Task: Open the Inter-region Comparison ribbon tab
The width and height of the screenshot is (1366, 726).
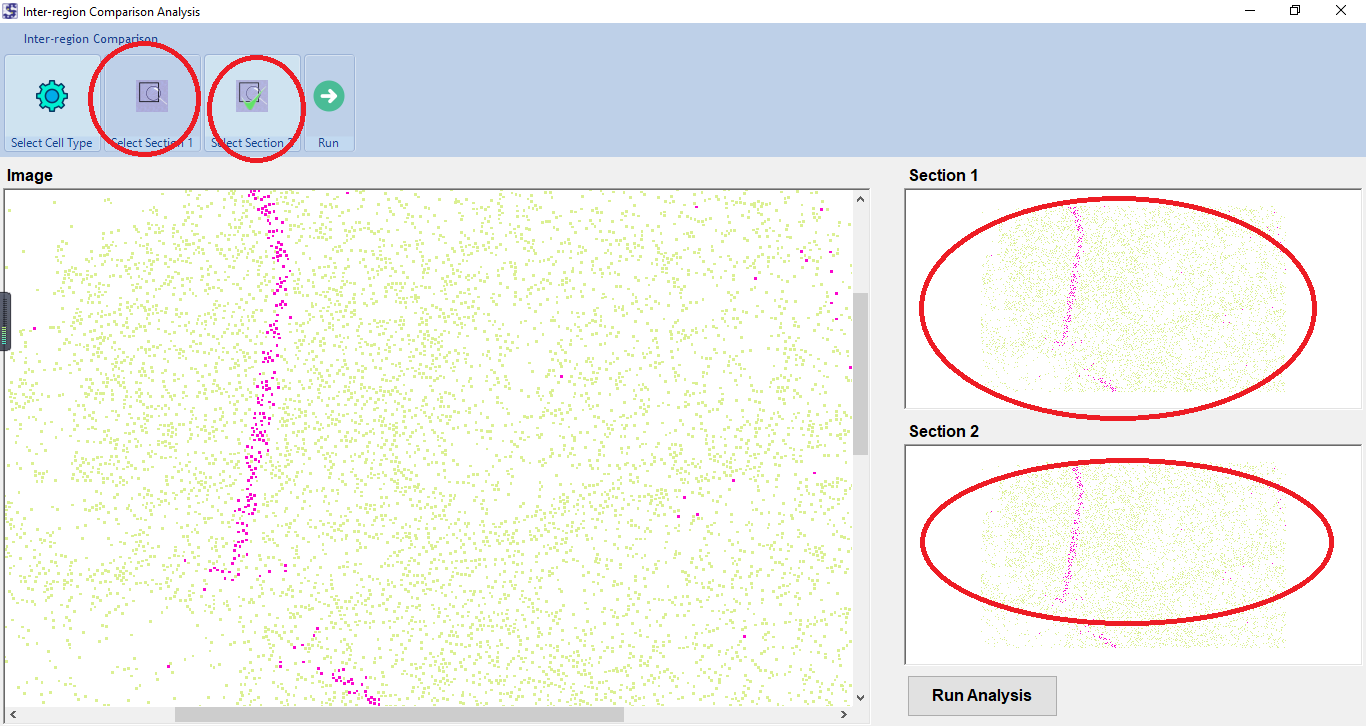Action: point(91,39)
